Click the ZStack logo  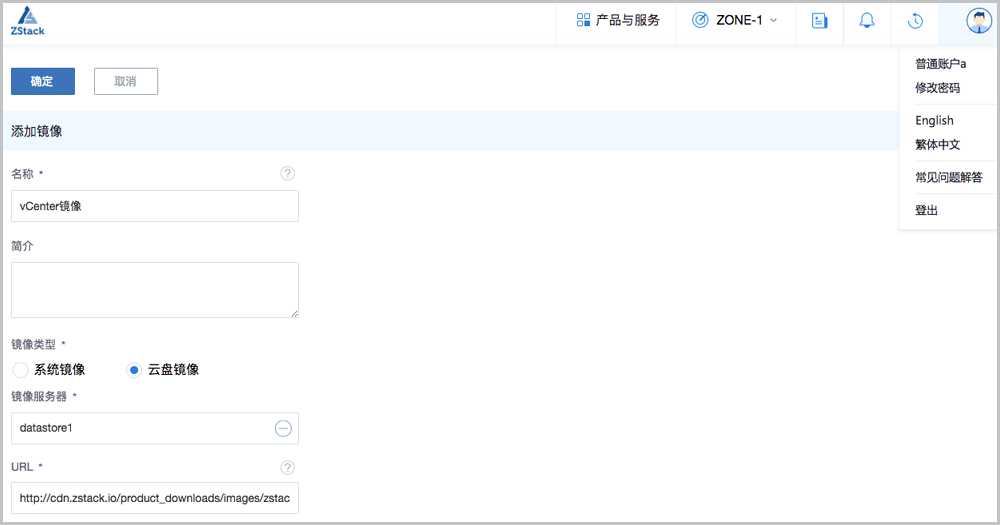[x=28, y=22]
